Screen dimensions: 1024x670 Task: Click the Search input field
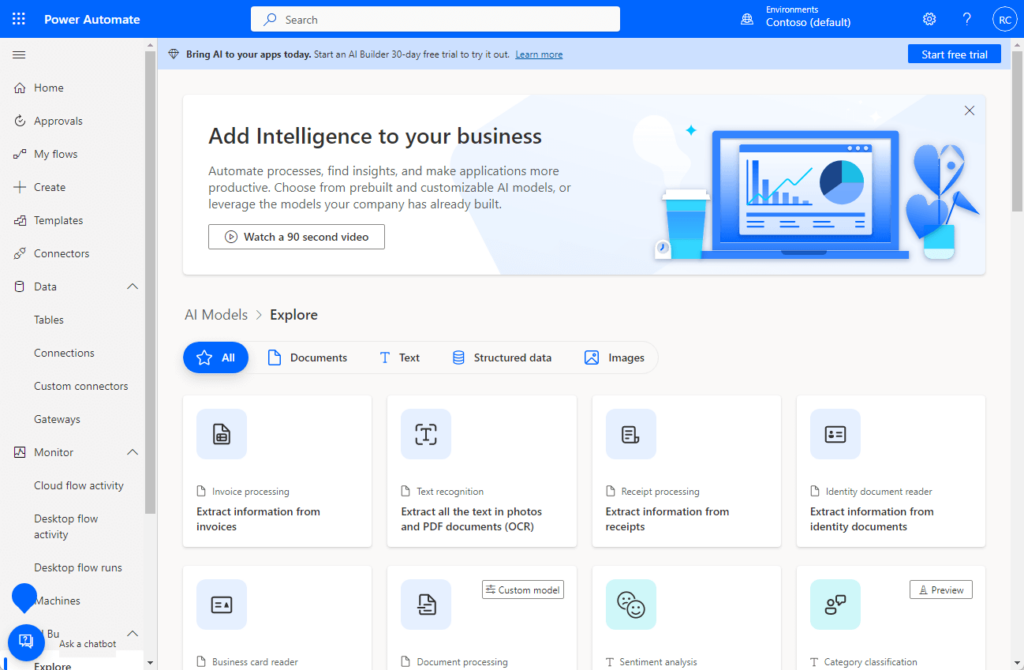[x=435, y=20]
